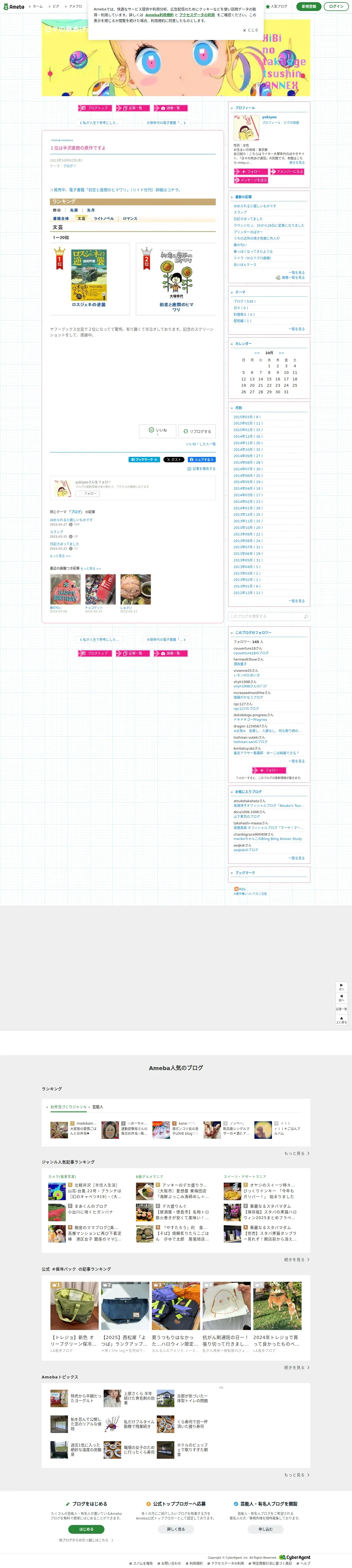Click the blog search magnifier icon
This screenshot has width=352, height=1568.
pos(306,617)
